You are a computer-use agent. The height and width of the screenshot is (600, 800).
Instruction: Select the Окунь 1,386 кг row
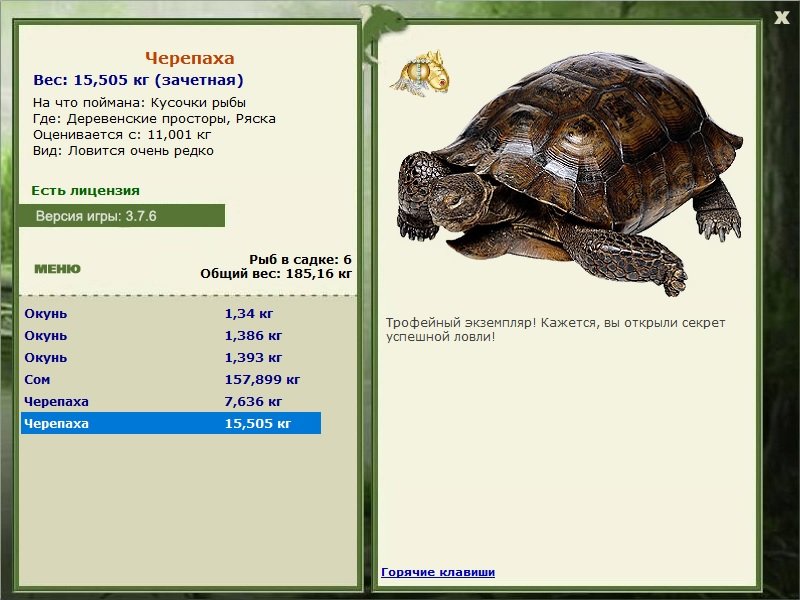coord(171,335)
